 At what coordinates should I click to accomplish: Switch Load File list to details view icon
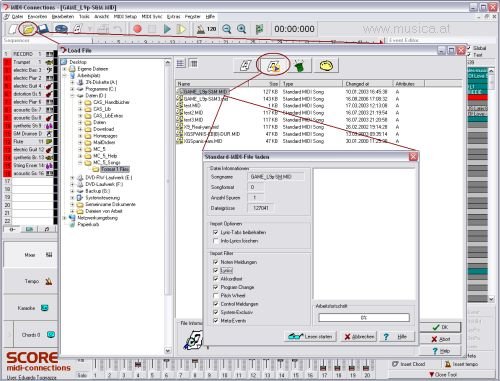[194, 63]
